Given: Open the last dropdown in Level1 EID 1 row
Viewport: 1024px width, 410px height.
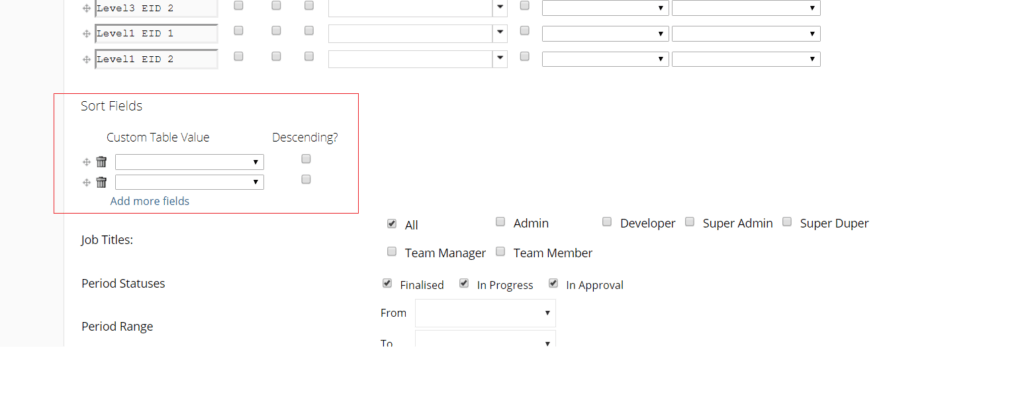Looking at the screenshot, I should 746,34.
